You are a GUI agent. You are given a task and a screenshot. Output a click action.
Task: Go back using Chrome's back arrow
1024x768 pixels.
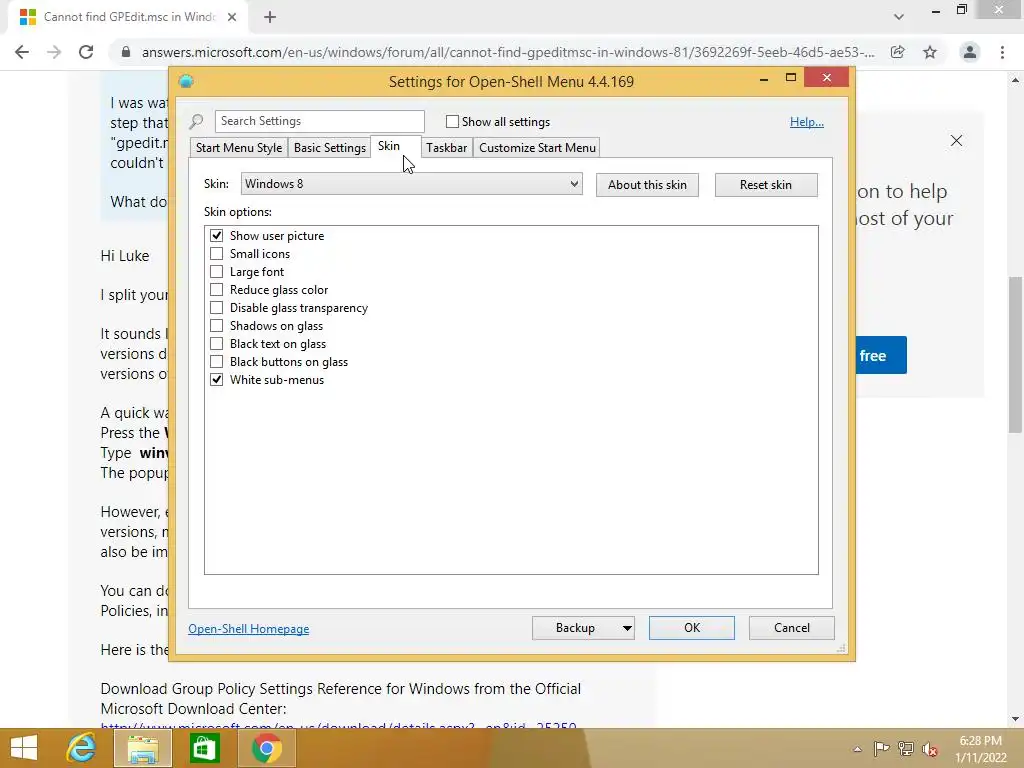click(x=22, y=52)
